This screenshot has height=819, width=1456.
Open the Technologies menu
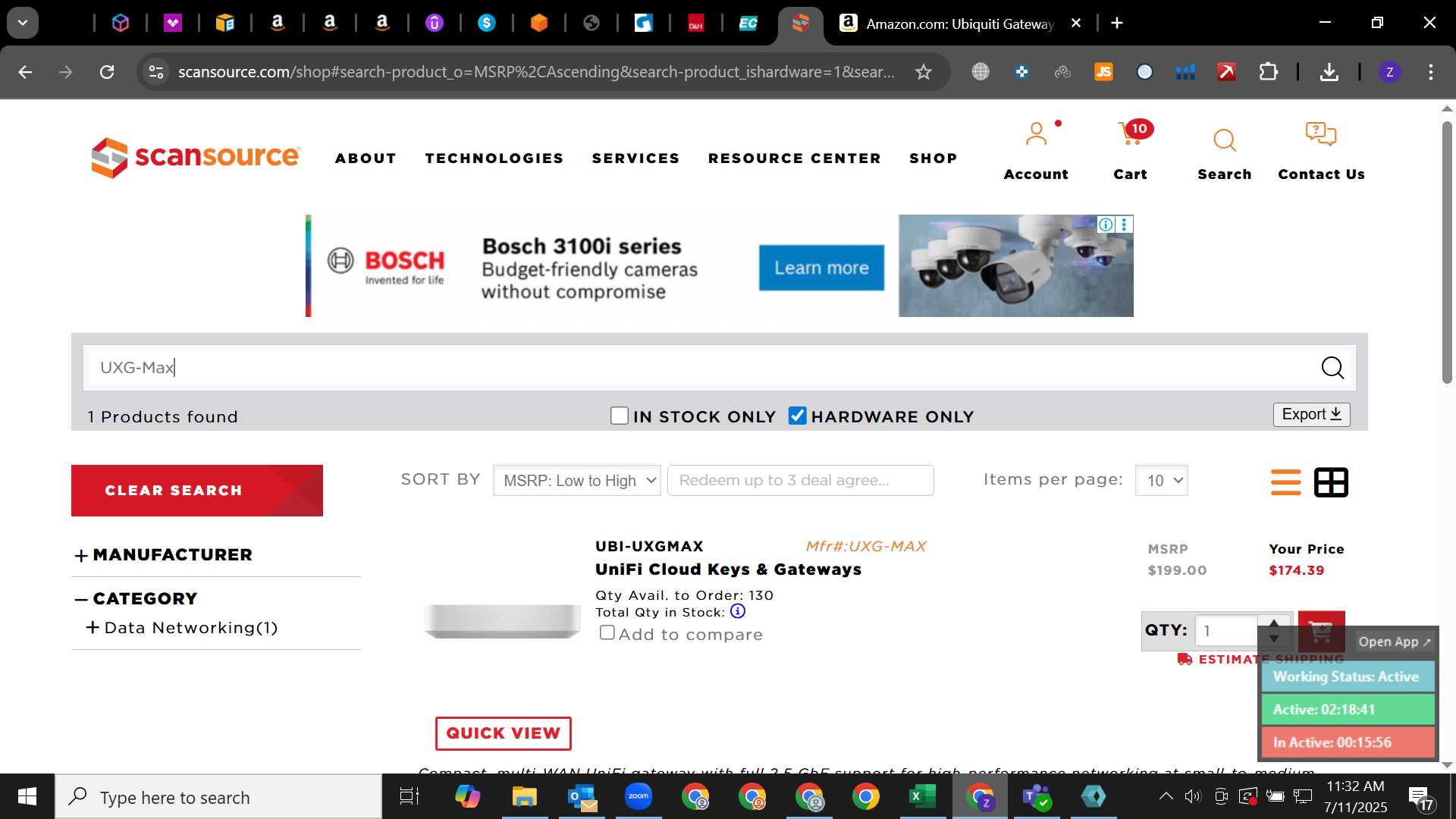(494, 158)
